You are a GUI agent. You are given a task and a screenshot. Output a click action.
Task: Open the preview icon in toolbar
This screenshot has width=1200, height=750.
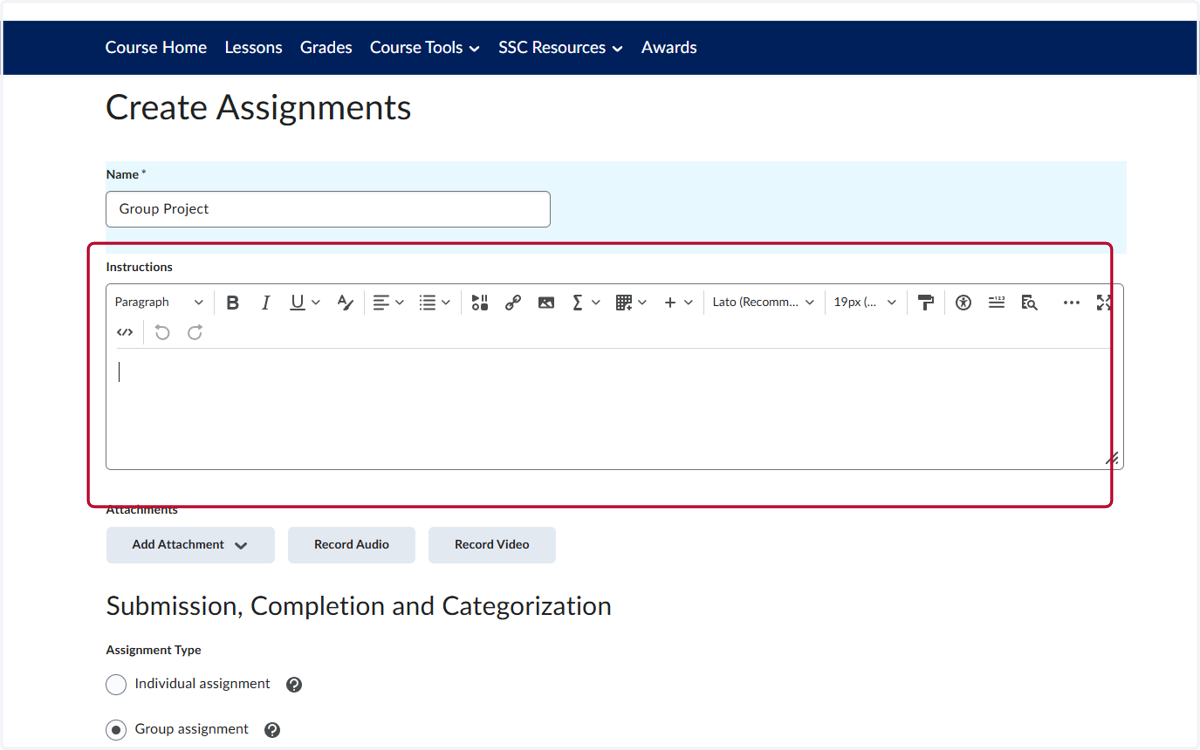pos(1029,302)
